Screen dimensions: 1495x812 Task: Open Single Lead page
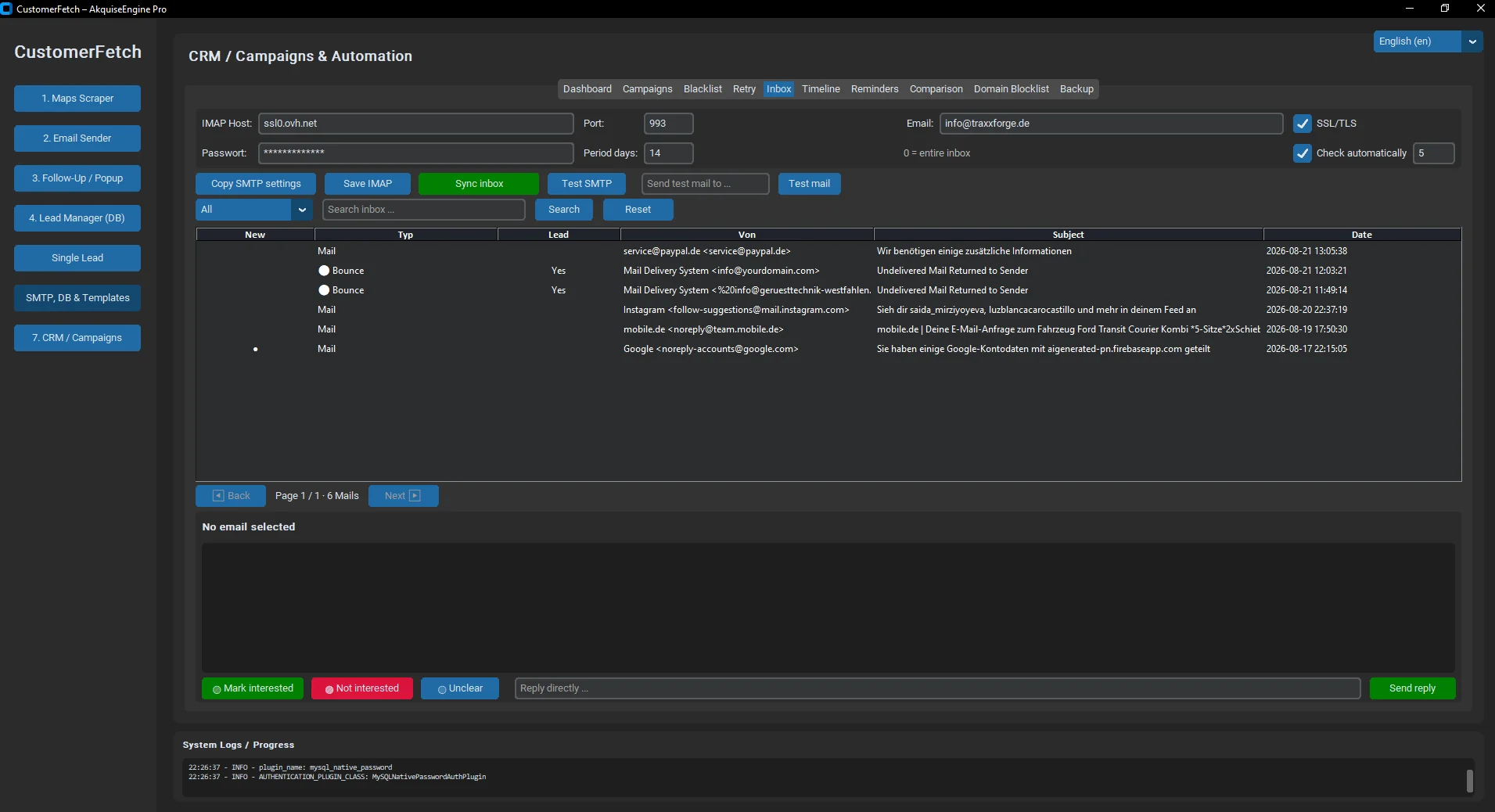(x=77, y=258)
